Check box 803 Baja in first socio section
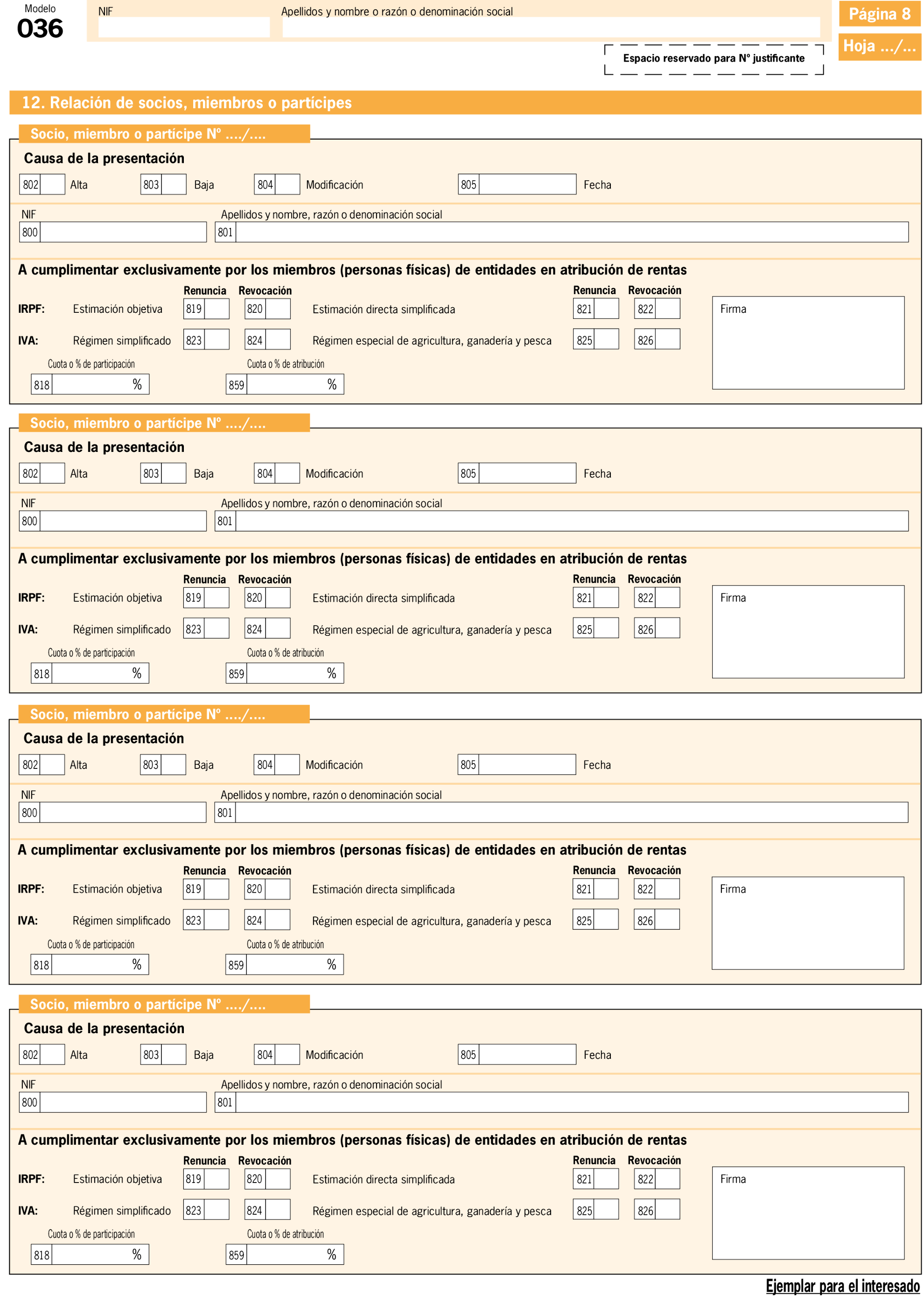924x1296 pixels. [174, 184]
